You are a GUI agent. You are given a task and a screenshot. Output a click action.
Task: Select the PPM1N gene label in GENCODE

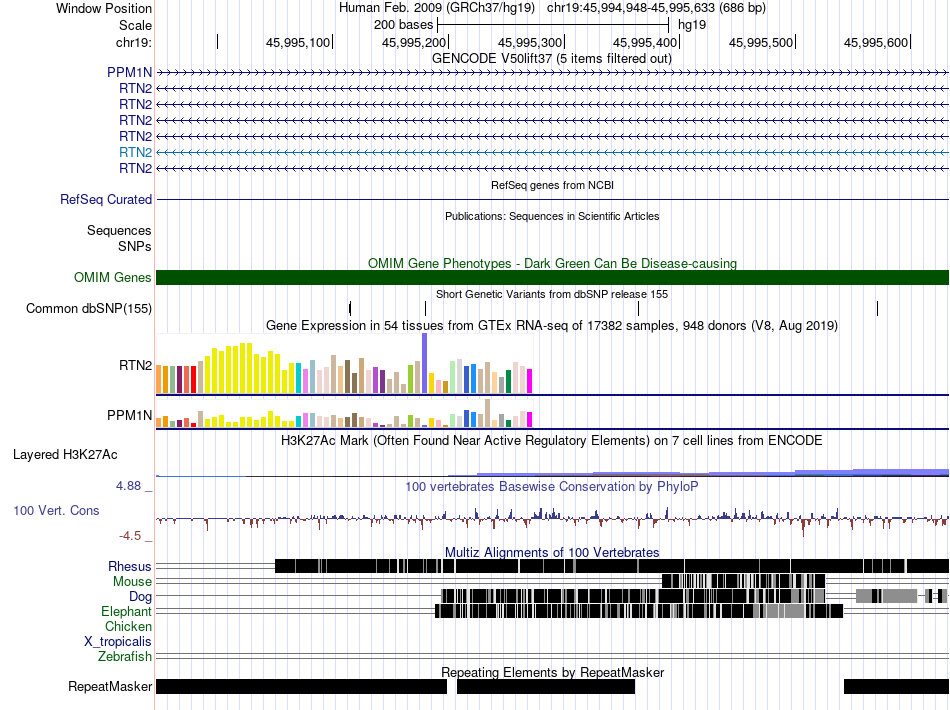tap(129, 73)
